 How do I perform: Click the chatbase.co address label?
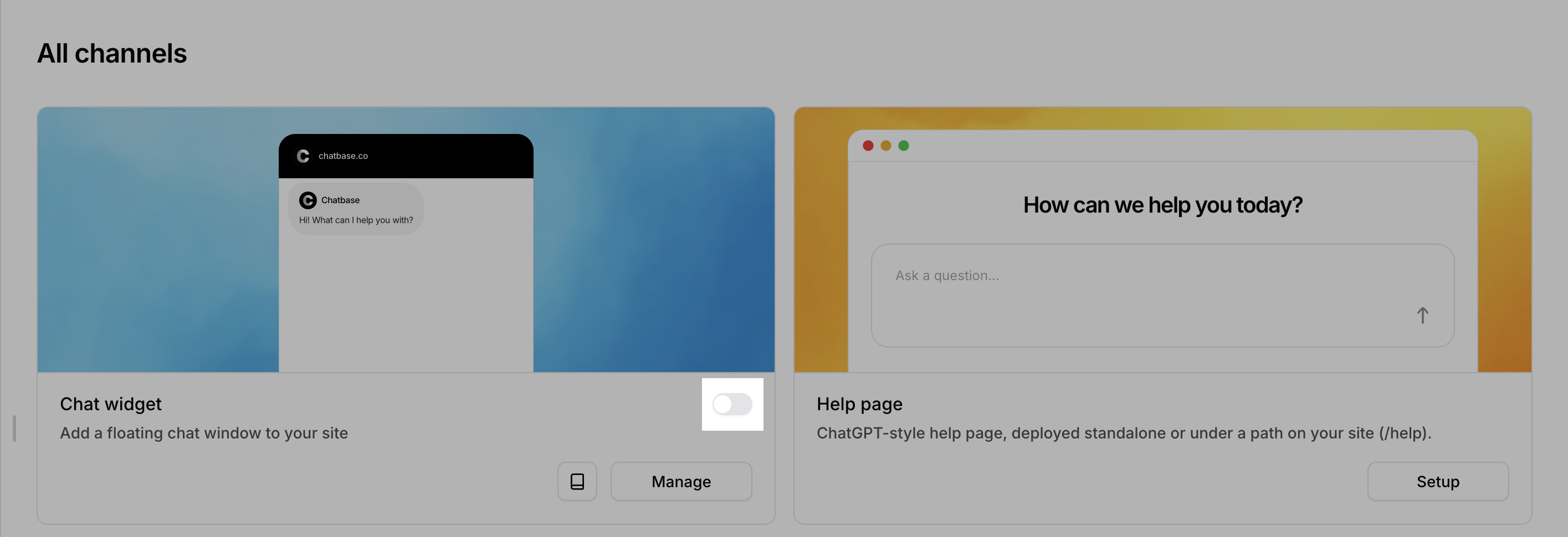point(344,156)
